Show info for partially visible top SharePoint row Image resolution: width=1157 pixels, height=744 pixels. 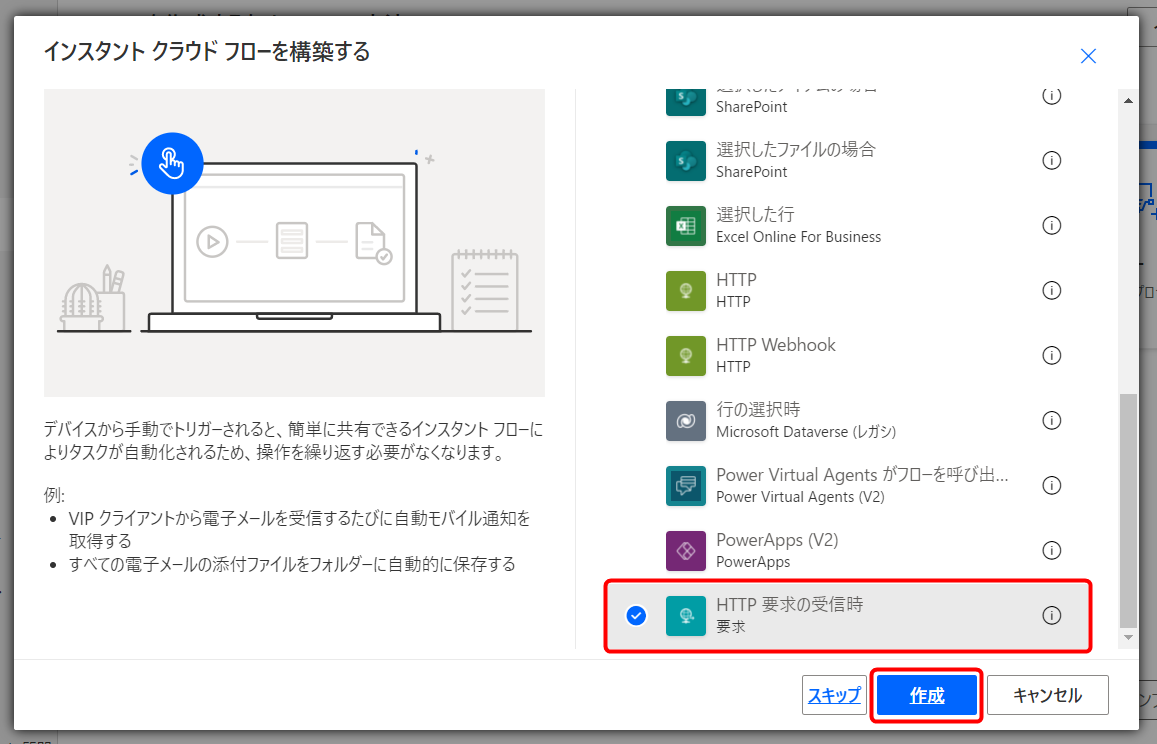(1051, 96)
